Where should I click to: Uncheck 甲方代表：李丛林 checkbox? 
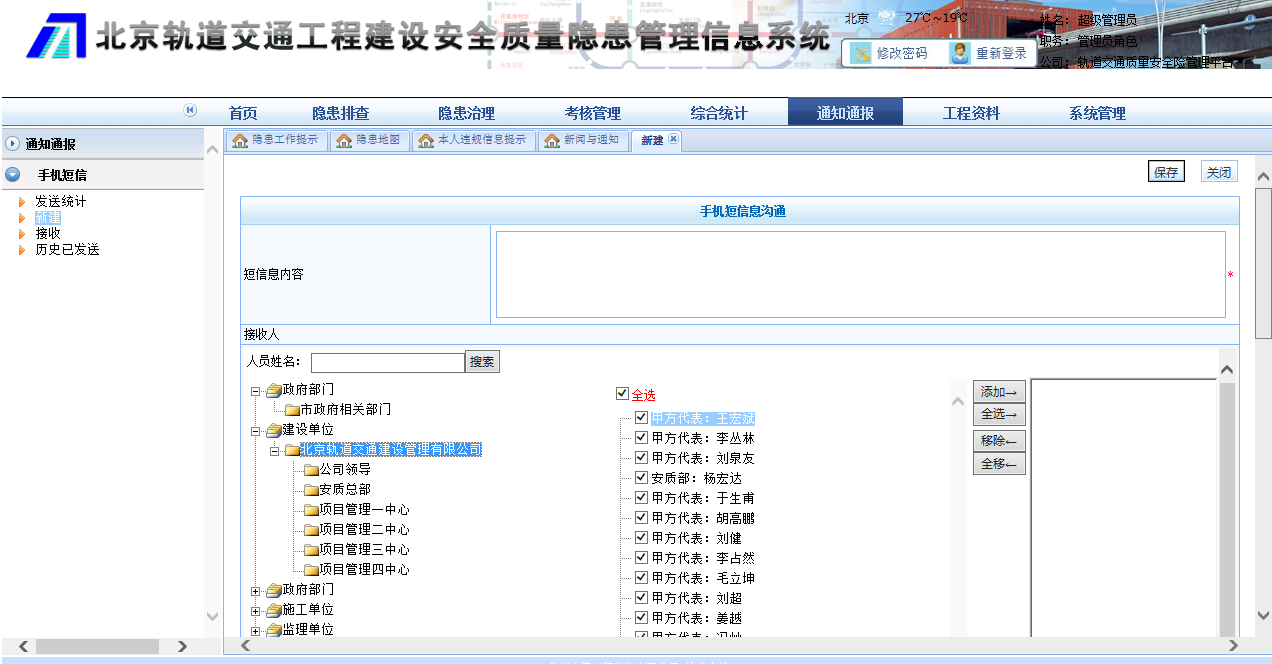tap(642, 438)
